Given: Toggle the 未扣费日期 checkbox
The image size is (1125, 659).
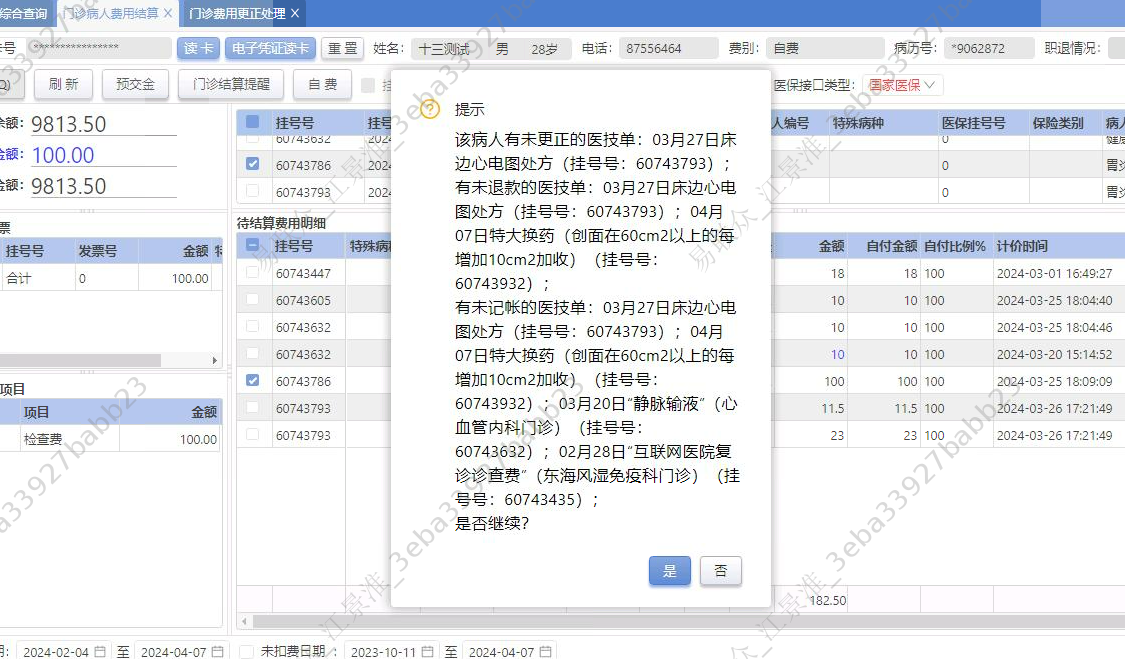Looking at the screenshot, I should [247, 651].
